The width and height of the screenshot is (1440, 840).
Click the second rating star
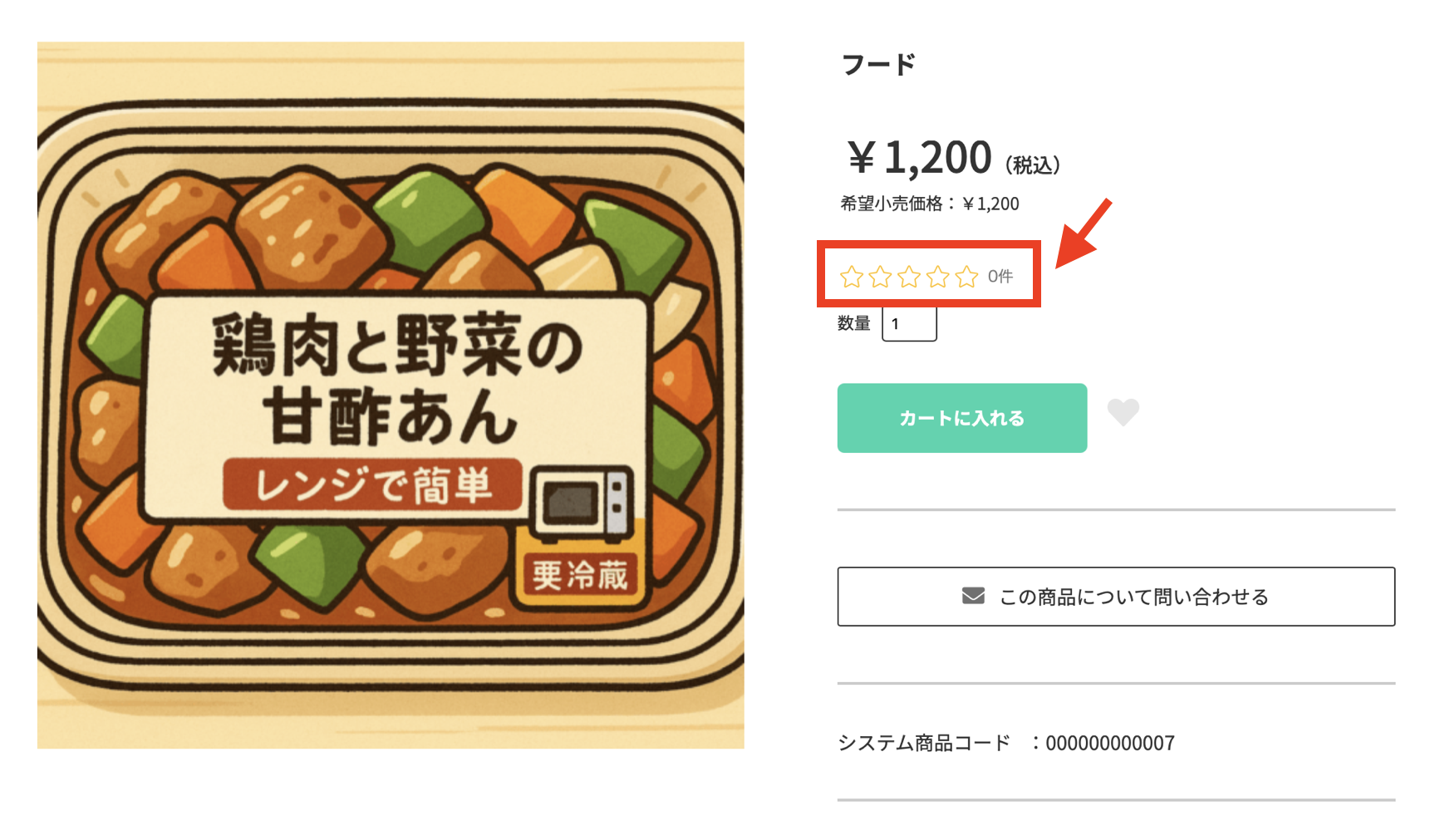pyautogui.click(x=880, y=277)
